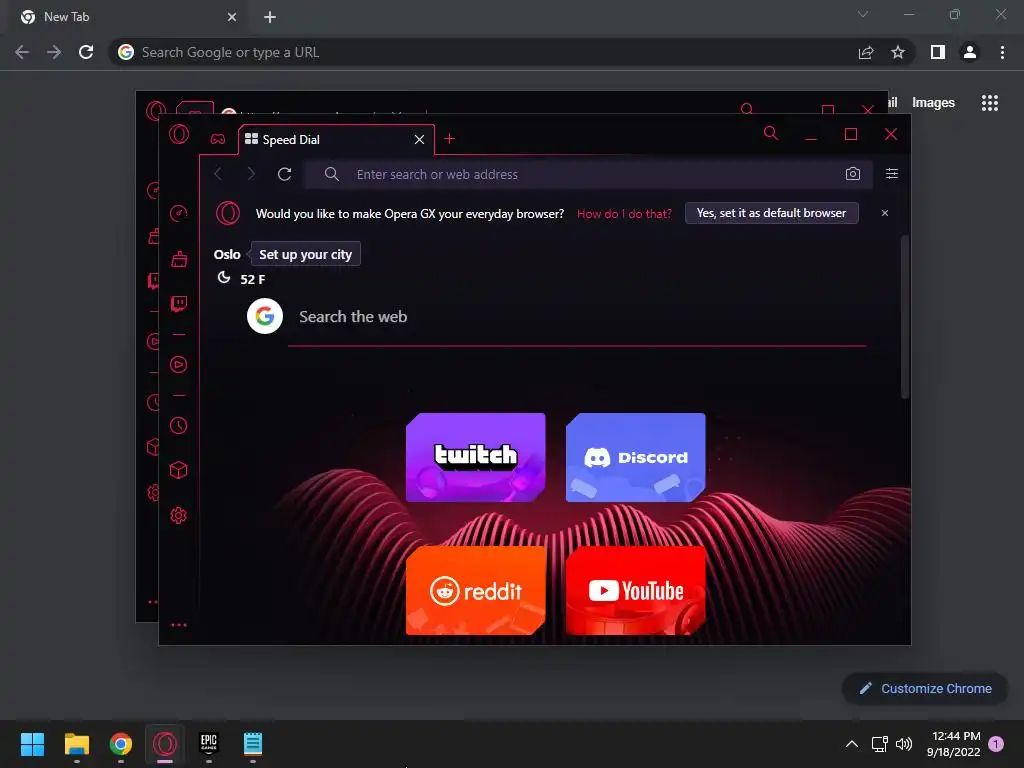Open sidebar setup three dots
The width and height of the screenshot is (1024, 768).
(x=179, y=625)
